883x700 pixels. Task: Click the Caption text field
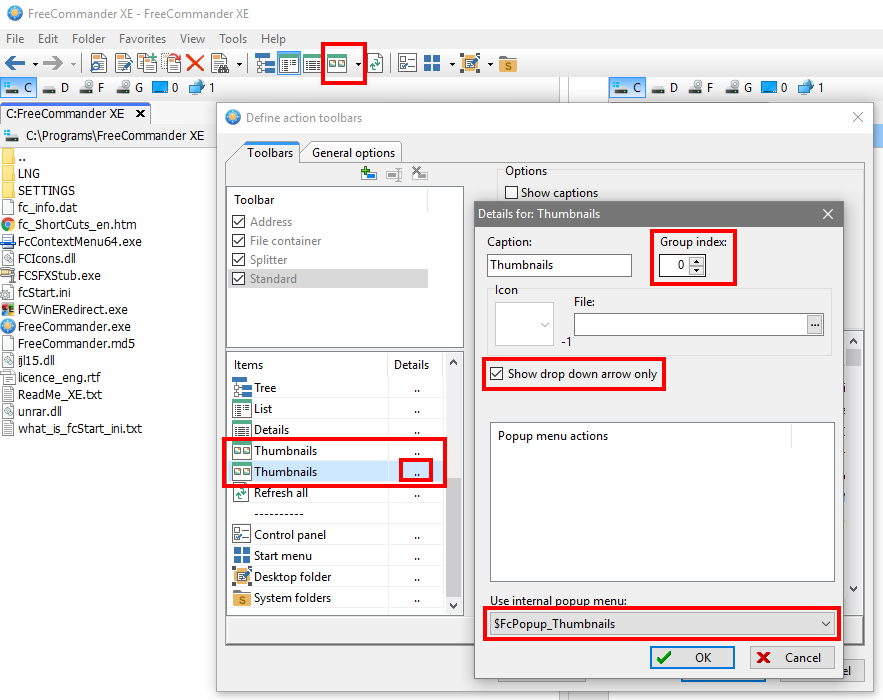coord(559,265)
